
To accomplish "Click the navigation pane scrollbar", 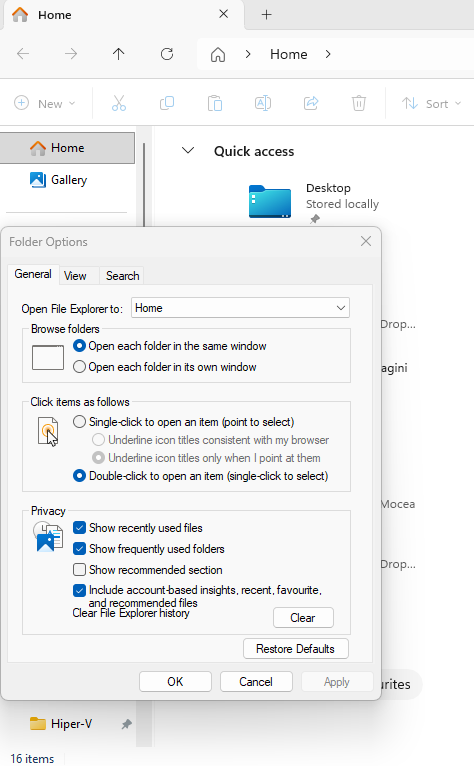I will coord(144,186).
